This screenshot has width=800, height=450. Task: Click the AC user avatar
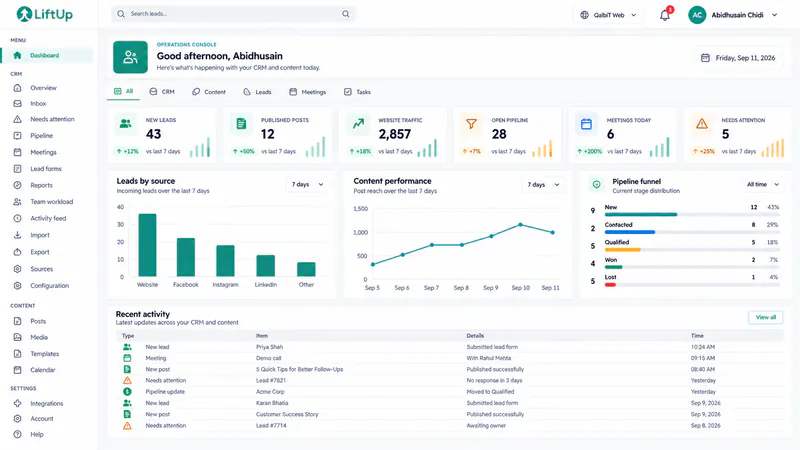(697, 15)
